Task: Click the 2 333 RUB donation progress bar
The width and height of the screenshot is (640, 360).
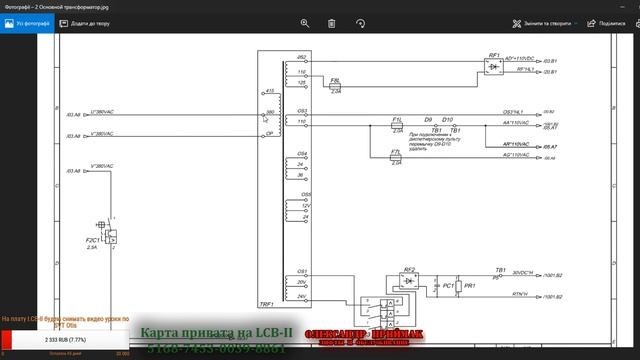Action: pos(65,340)
